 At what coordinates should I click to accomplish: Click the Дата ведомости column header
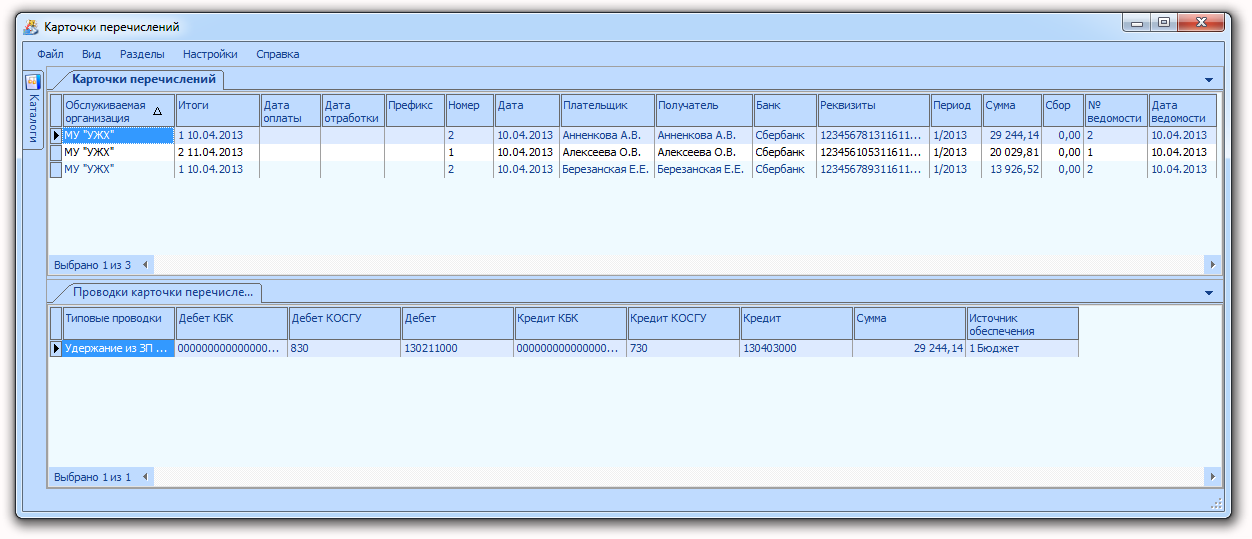point(1182,111)
